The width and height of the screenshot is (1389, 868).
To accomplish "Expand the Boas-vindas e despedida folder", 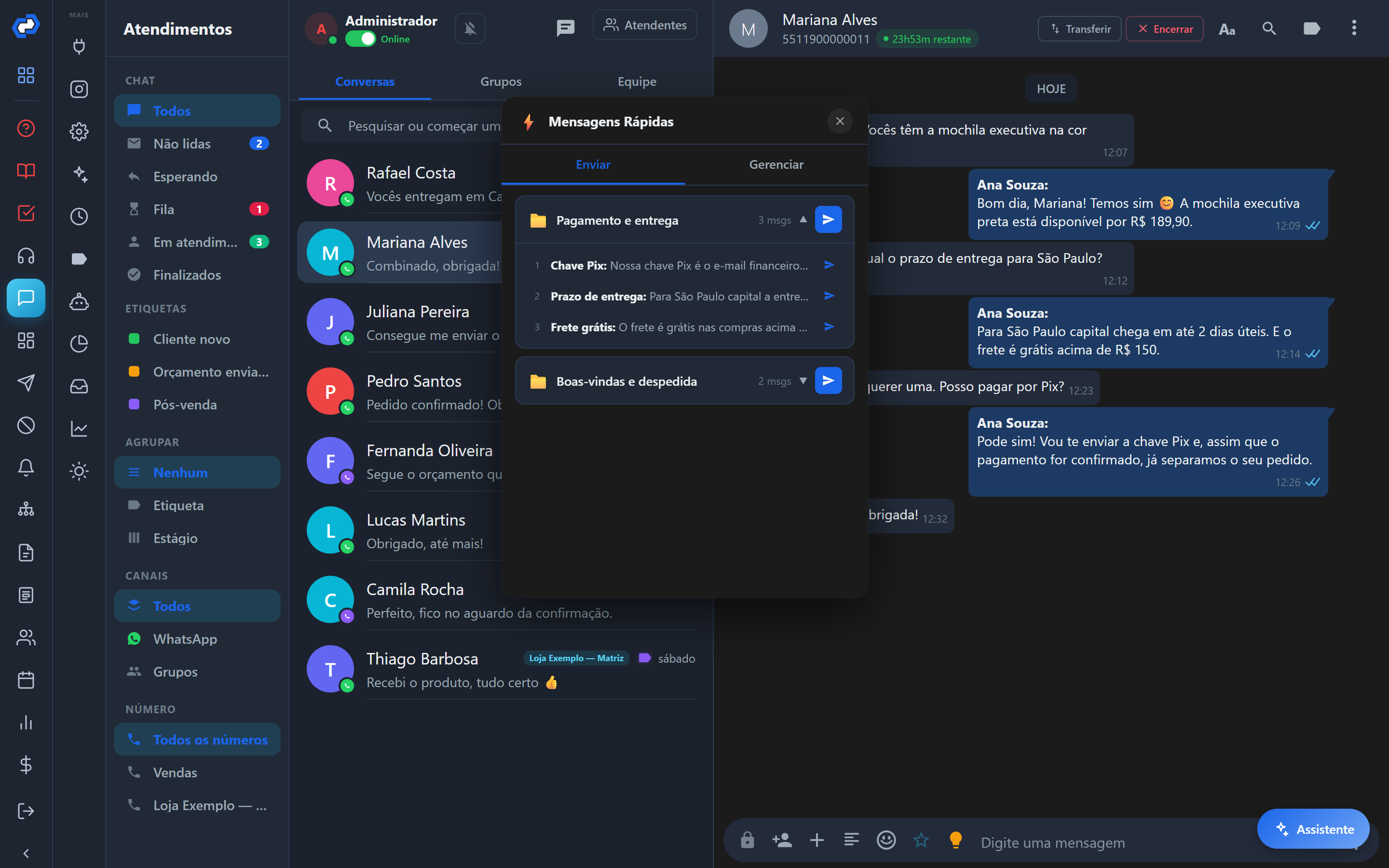I will [x=803, y=380].
